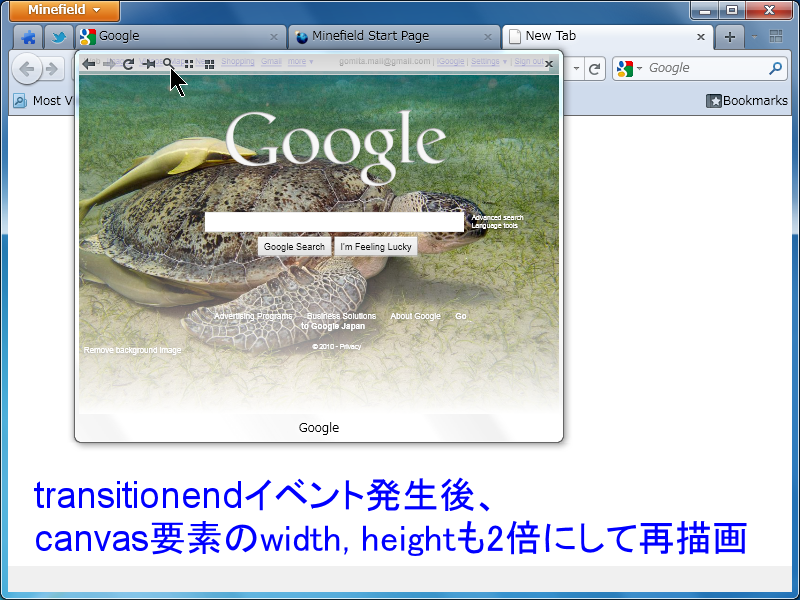Open the pinned puzzle-piece add-ons tab
Image resolution: width=800 pixels, height=600 pixels.
[x=29, y=37]
